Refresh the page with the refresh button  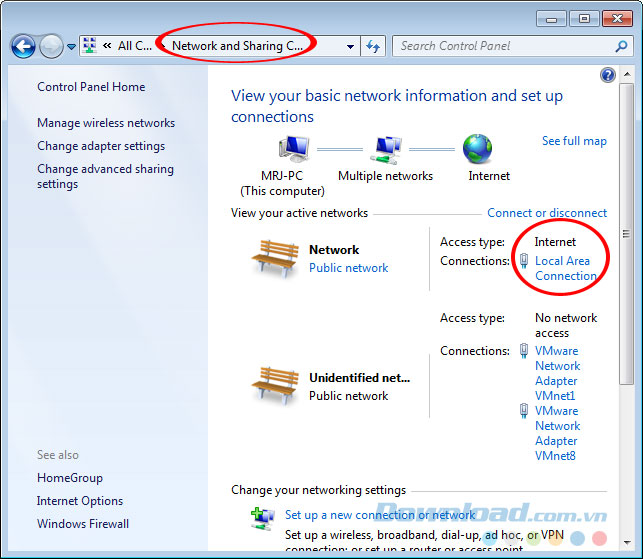(x=373, y=46)
